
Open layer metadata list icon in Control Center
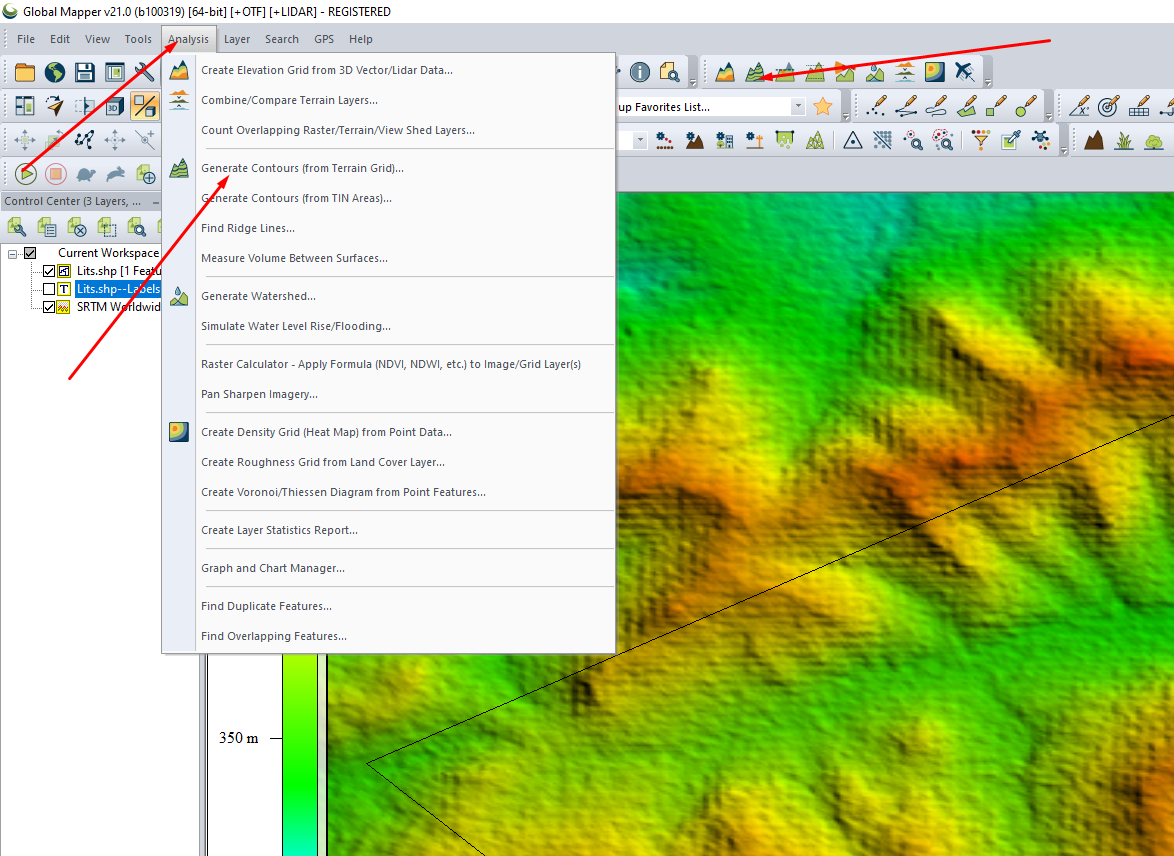(47, 226)
